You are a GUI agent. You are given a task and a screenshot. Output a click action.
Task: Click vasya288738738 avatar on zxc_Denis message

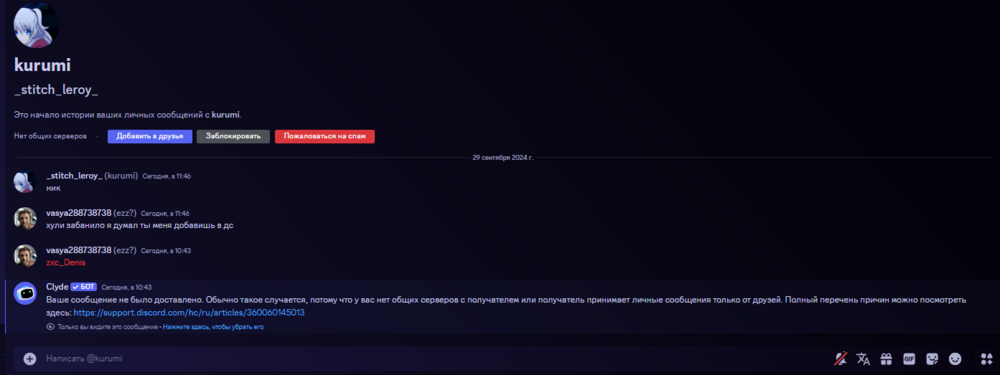(x=25, y=256)
